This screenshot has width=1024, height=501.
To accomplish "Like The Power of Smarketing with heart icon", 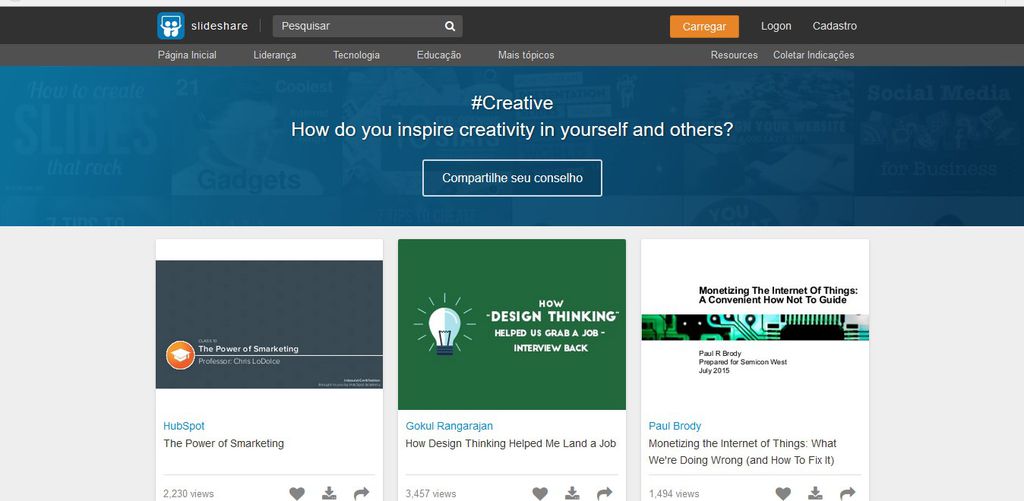I will point(297,493).
